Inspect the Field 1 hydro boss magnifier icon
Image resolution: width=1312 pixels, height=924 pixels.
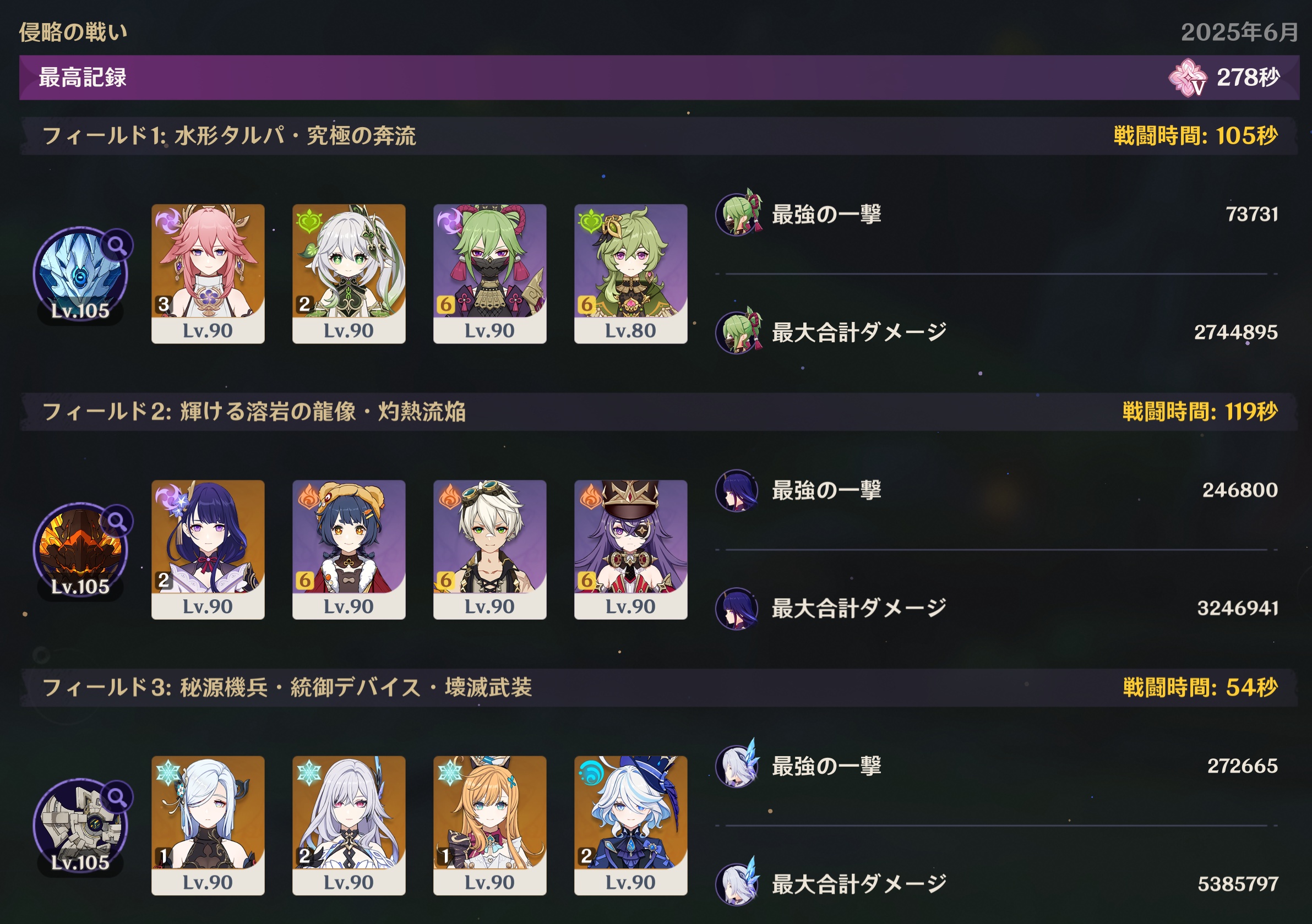(117, 245)
